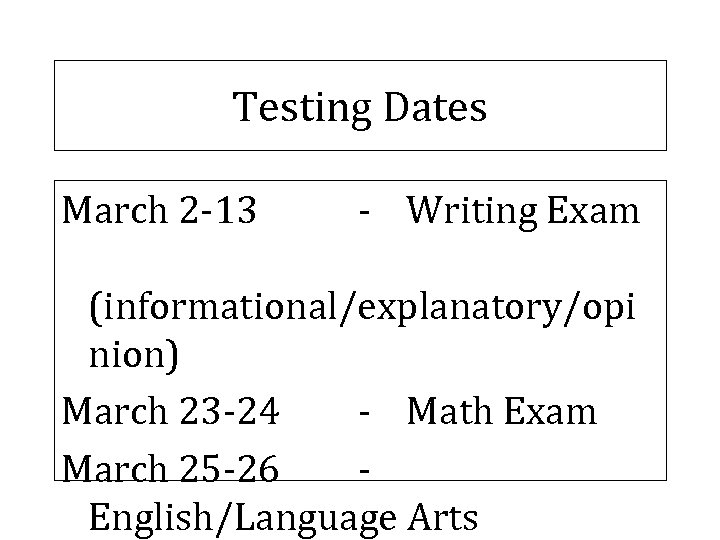The width and height of the screenshot is (720, 540).
Task: Click the word "Testing" in the title
Action: (x=296, y=107)
